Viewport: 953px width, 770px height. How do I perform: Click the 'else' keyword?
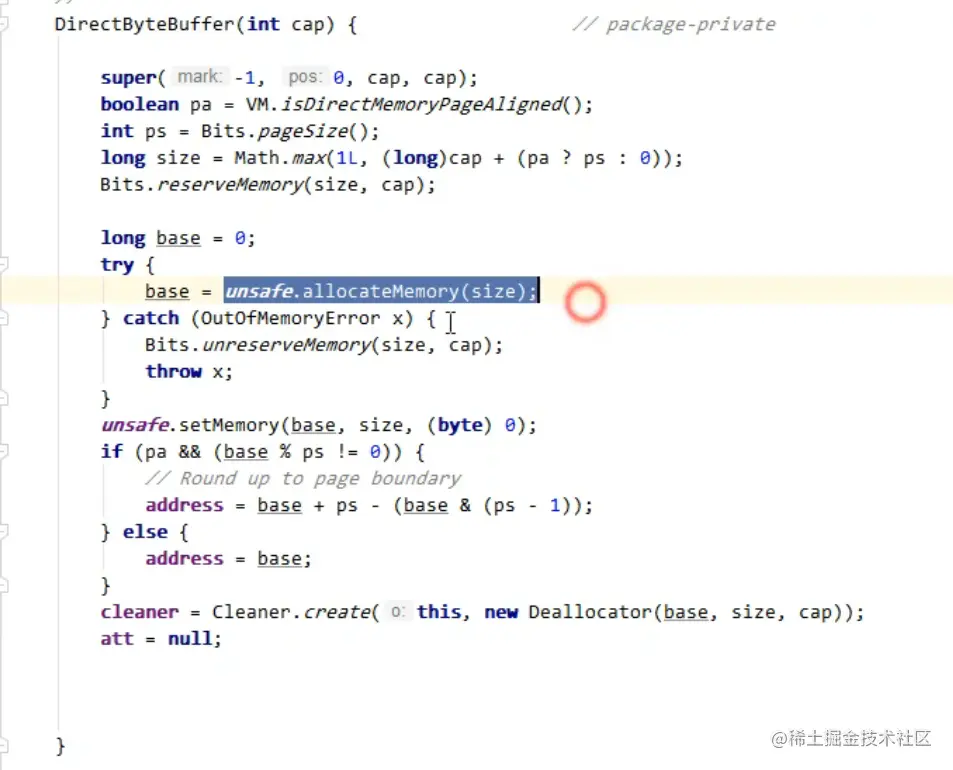click(x=145, y=532)
